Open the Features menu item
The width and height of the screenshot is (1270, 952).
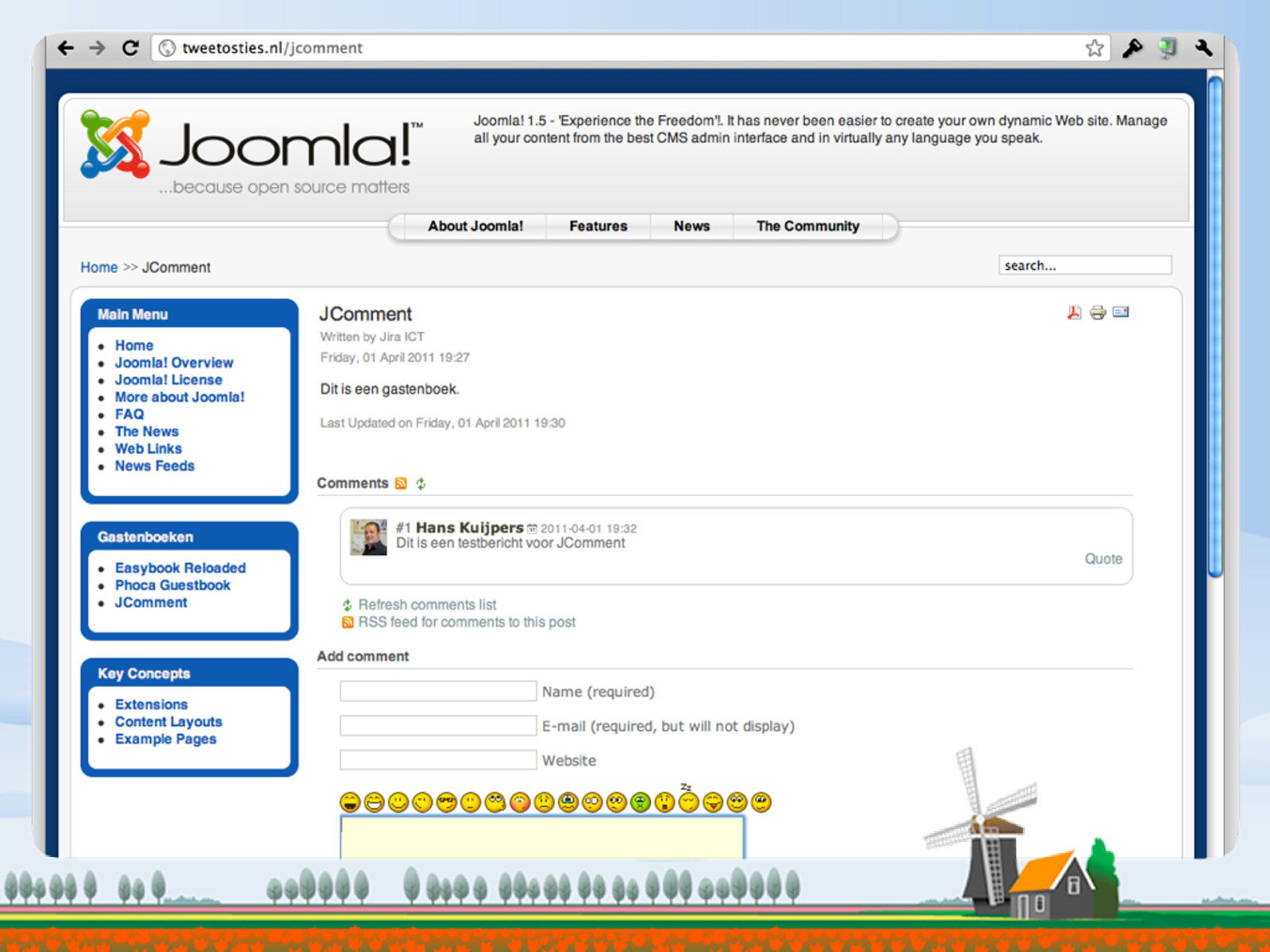[598, 226]
